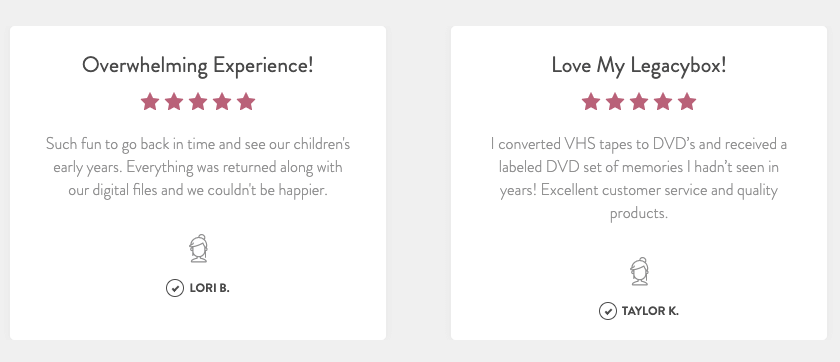Click the "Overwhelming Experience!" heading

coord(198,66)
